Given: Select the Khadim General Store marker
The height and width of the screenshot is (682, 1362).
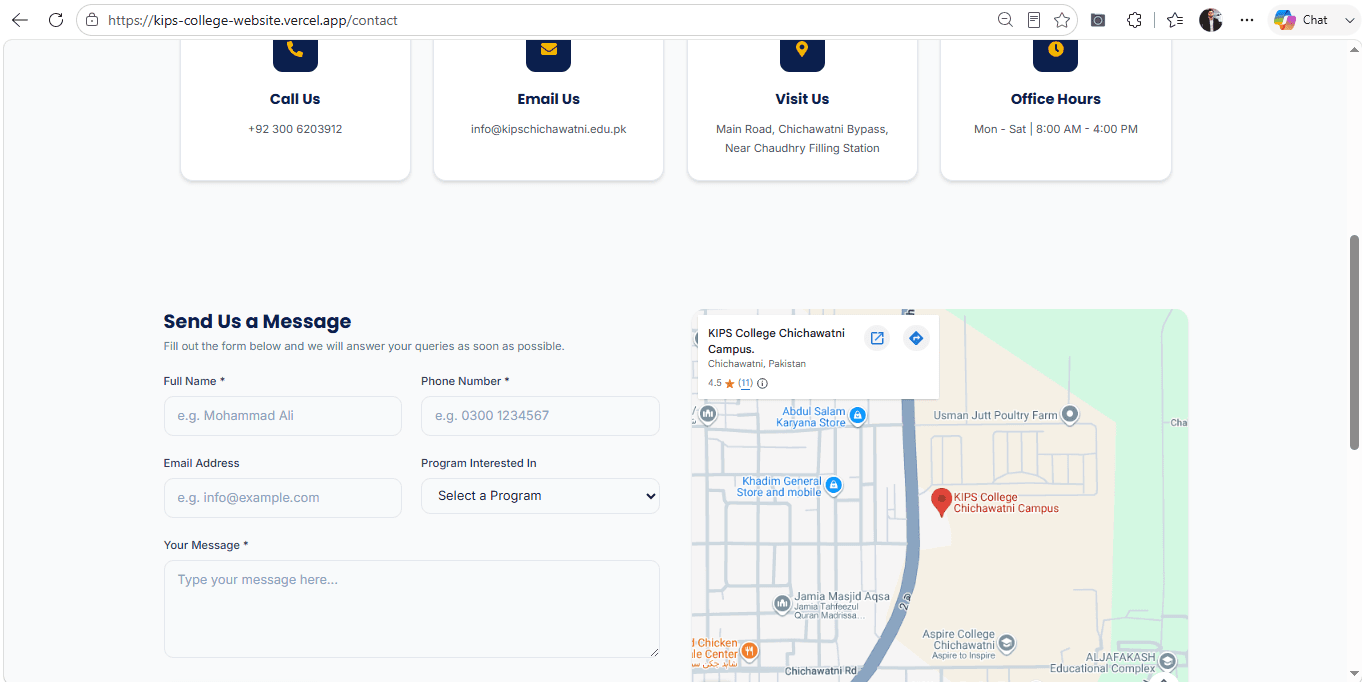Looking at the screenshot, I should pos(833,486).
